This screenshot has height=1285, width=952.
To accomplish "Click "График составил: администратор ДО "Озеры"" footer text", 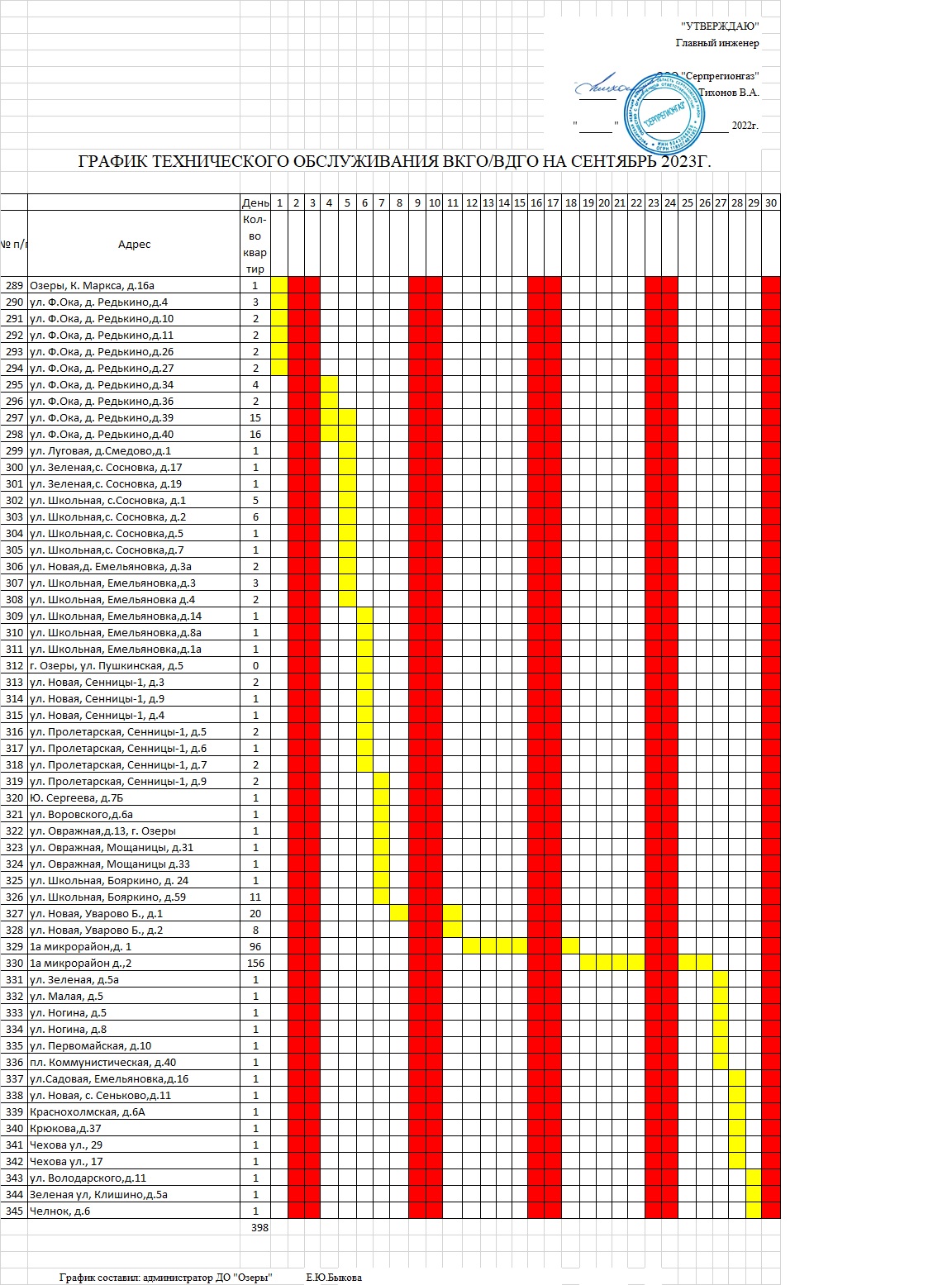I will click(x=165, y=1277).
